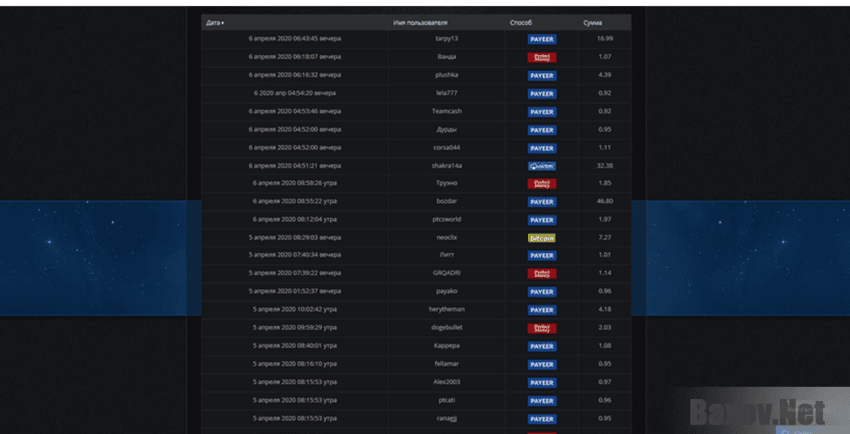
Task: Click the Имя пользователя column header
Action: point(420,21)
